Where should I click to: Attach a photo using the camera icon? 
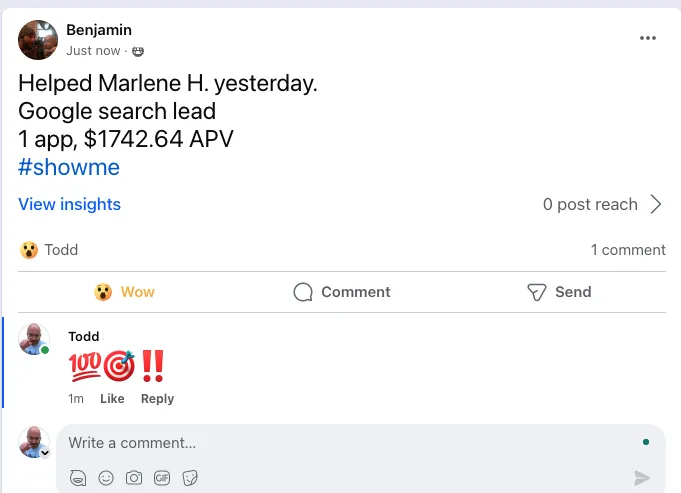click(134, 479)
